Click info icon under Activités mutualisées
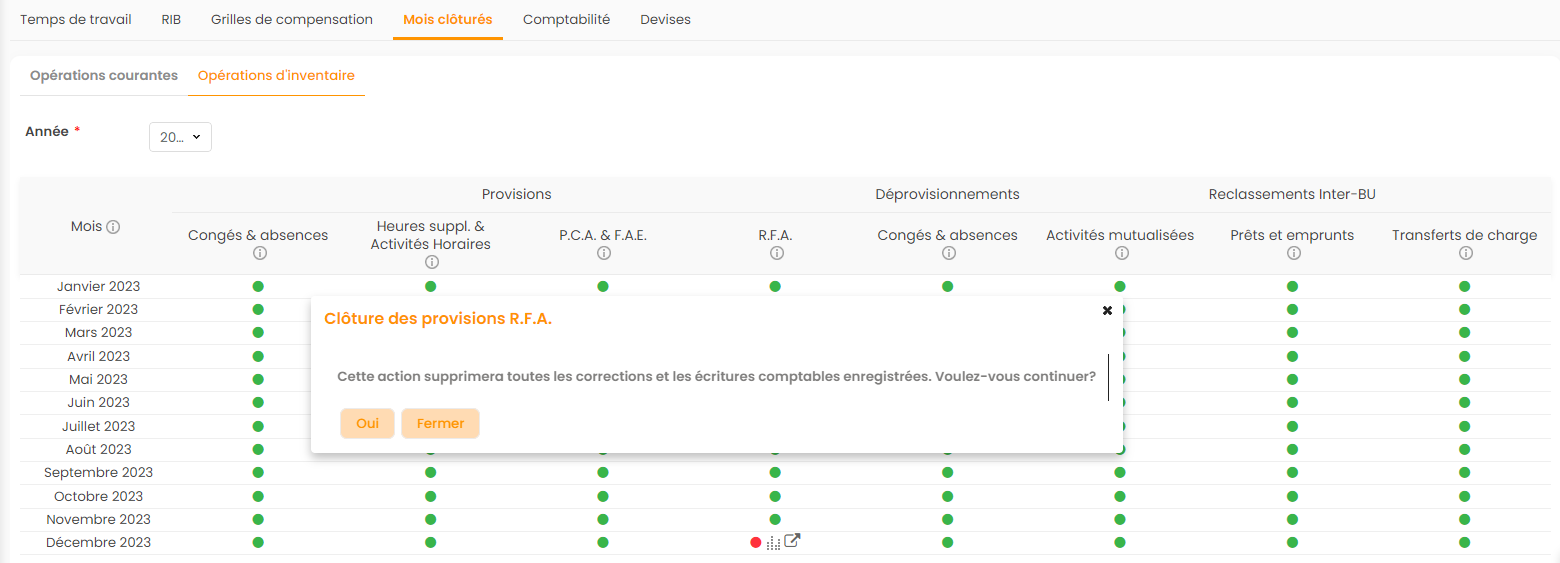 [1120, 254]
